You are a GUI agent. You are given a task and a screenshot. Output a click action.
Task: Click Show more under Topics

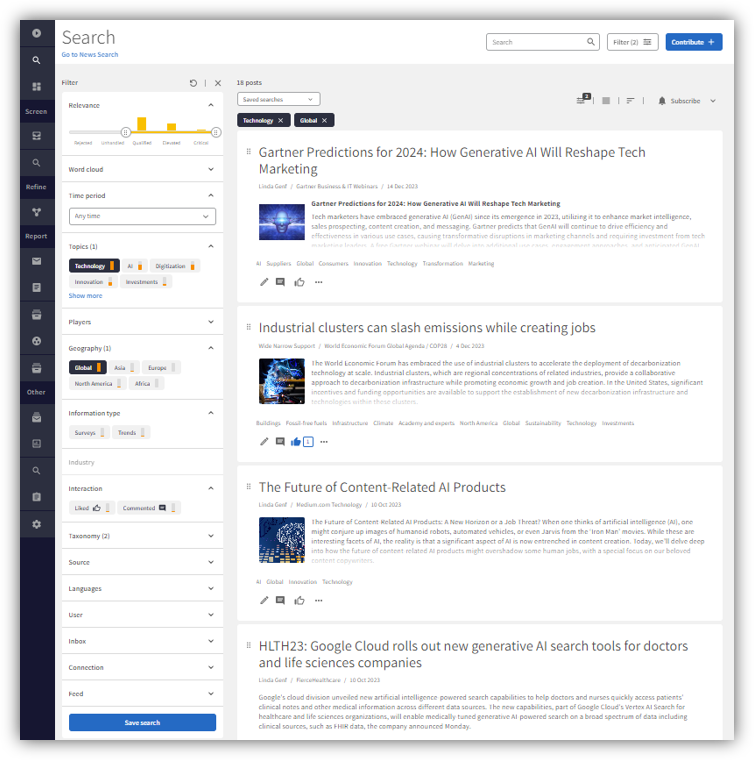coord(85,296)
